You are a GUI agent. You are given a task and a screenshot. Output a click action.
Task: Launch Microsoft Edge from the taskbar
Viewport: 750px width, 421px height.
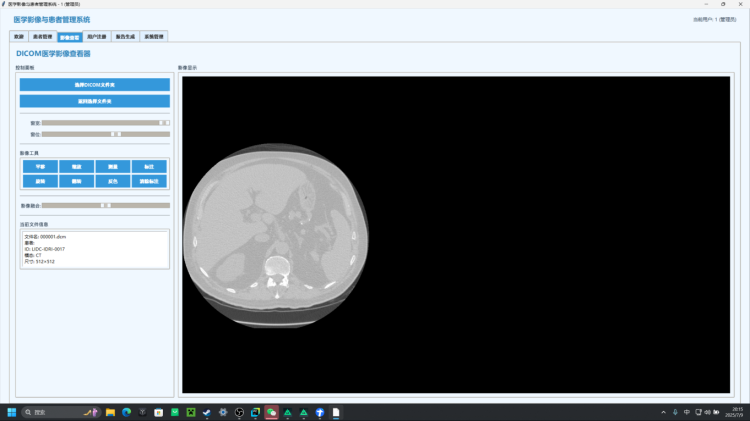(x=127, y=412)
